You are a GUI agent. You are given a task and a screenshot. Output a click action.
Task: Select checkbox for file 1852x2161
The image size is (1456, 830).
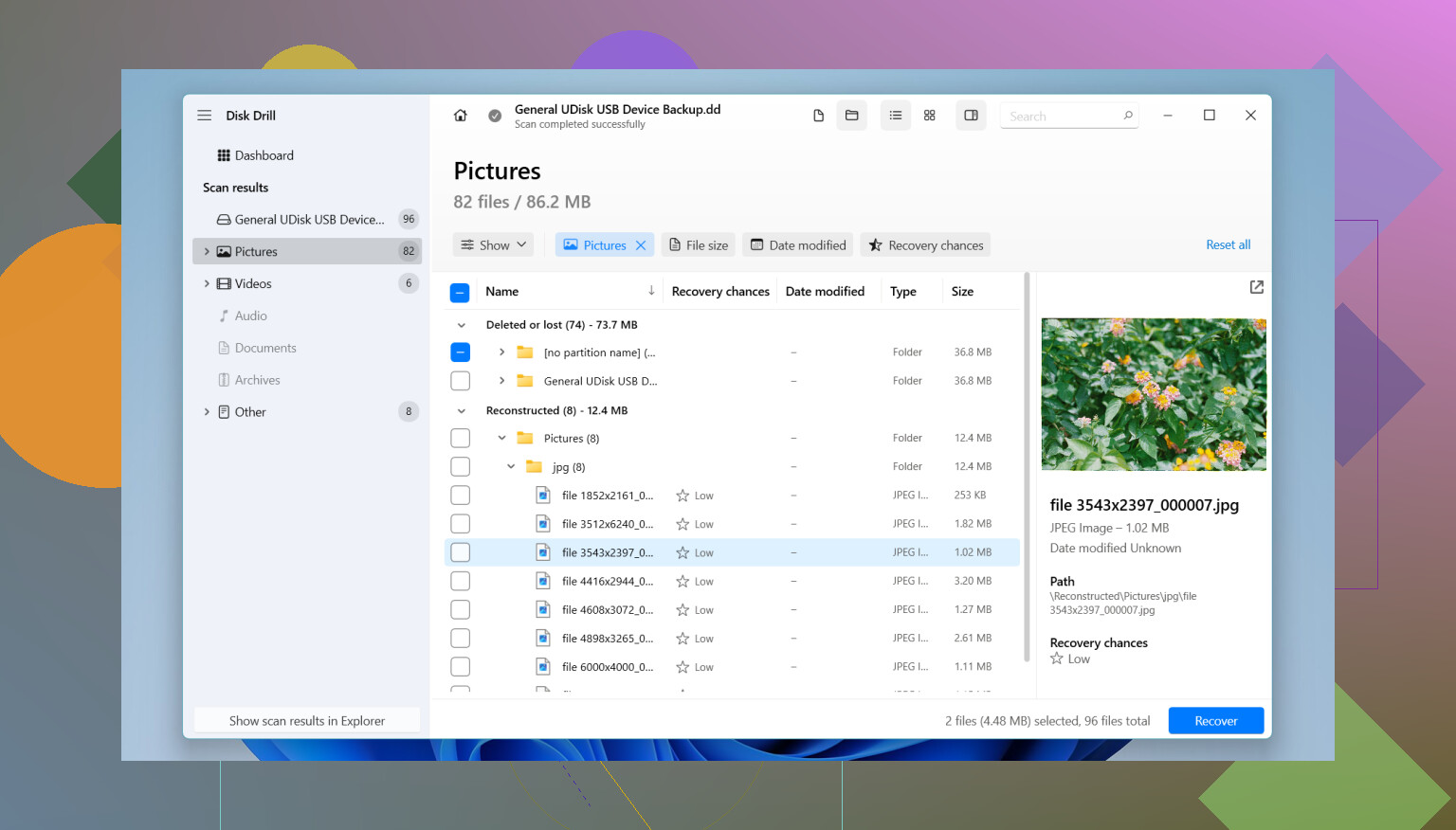[460, 496]
